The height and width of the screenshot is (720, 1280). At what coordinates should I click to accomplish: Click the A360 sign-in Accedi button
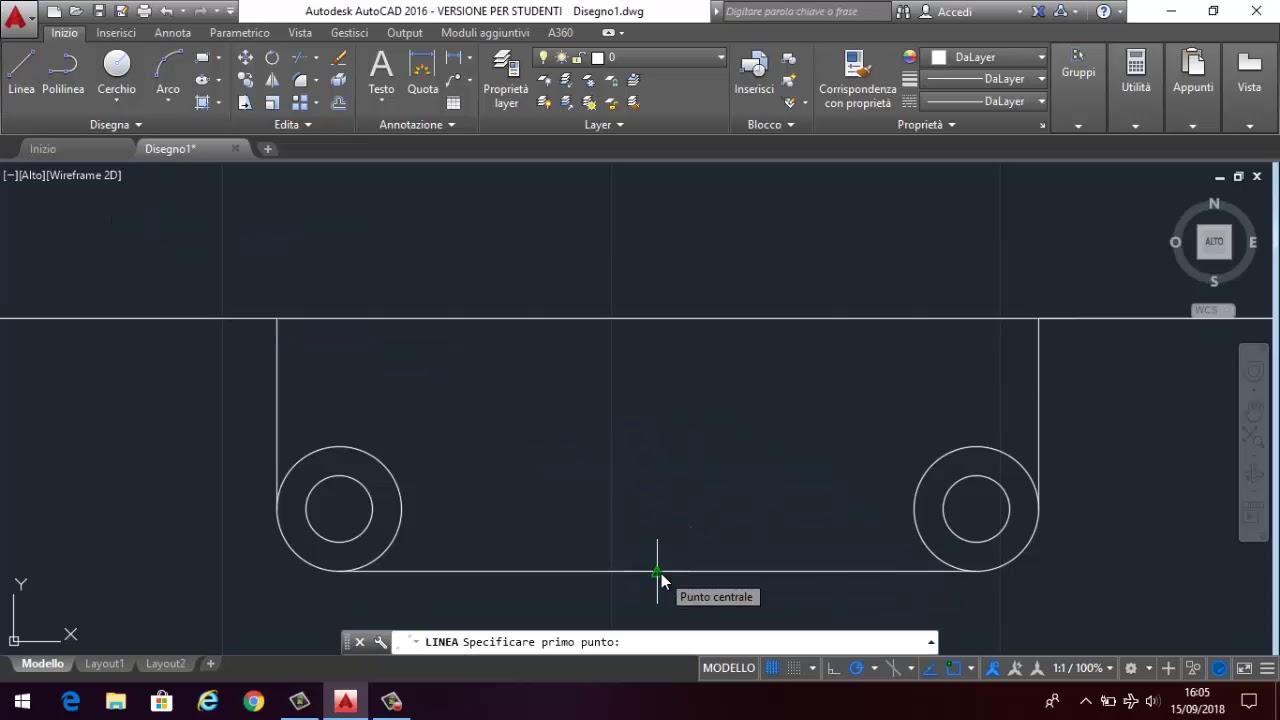955,12
